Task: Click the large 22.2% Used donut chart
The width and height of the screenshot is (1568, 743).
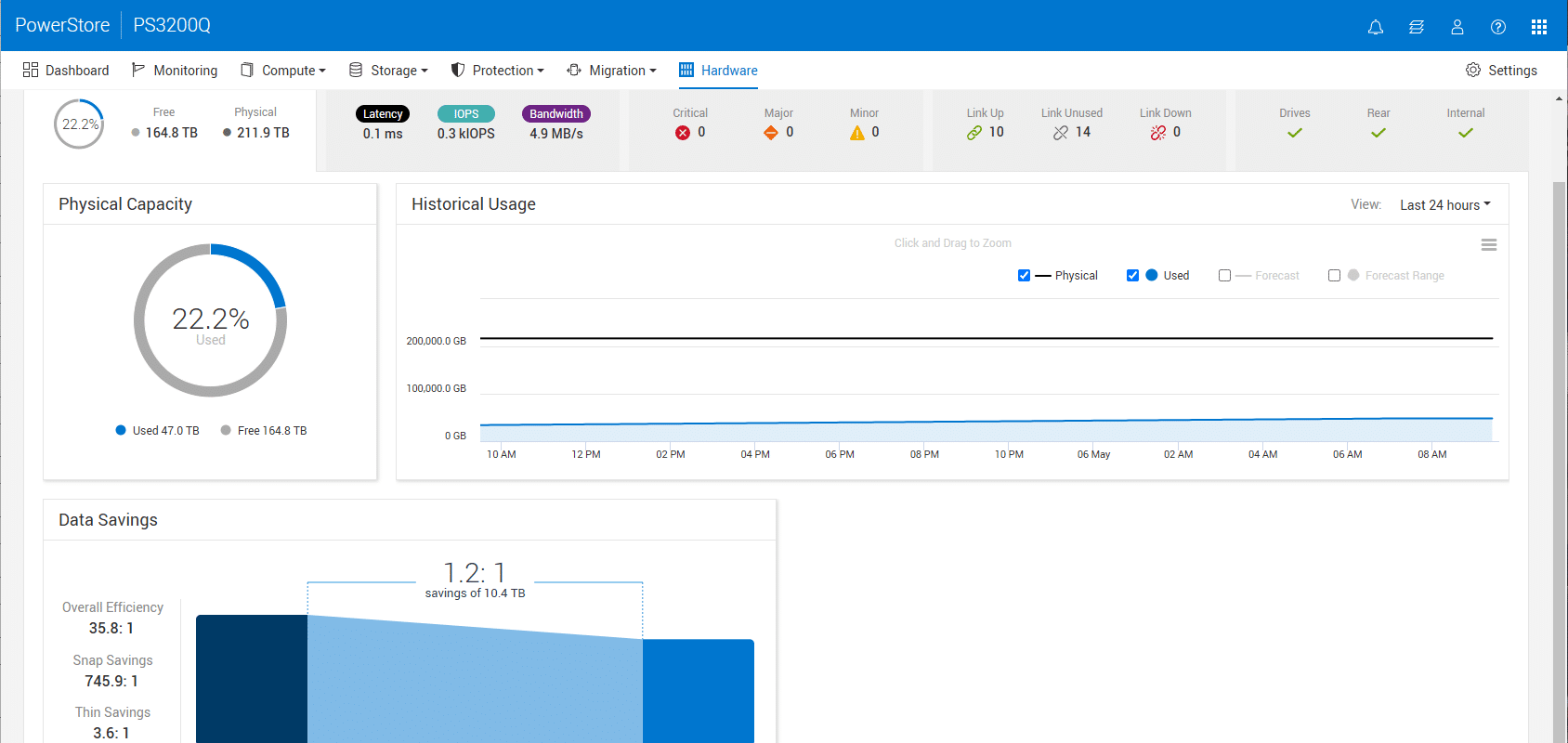Action: pos(211,320)
